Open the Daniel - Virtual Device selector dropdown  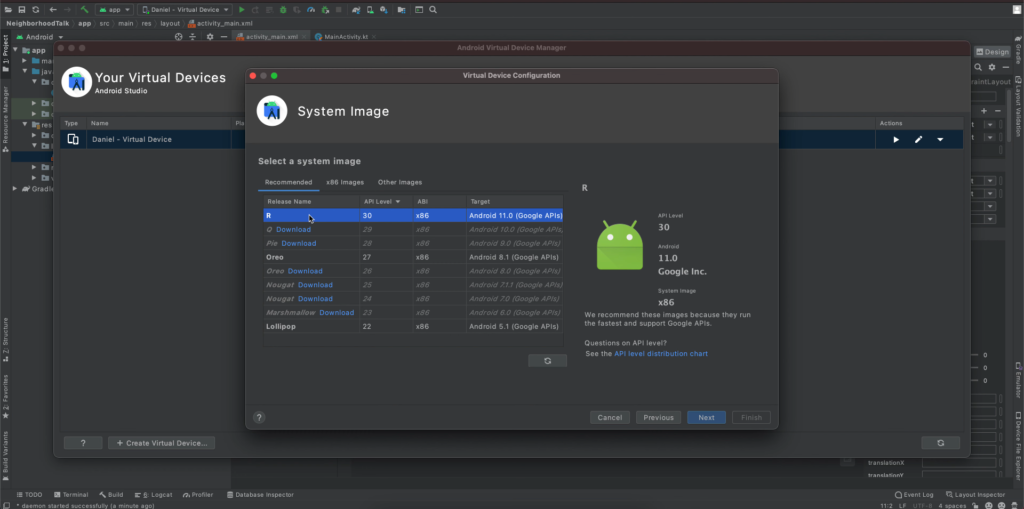click(185, 10)
